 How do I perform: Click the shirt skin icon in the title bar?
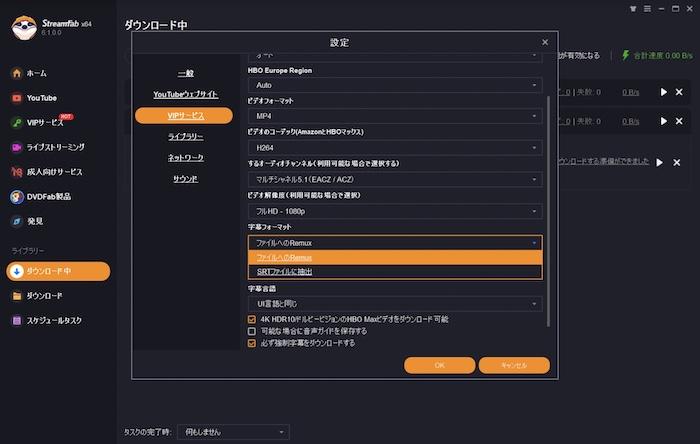pyautogui.click(x=633, y=9)
